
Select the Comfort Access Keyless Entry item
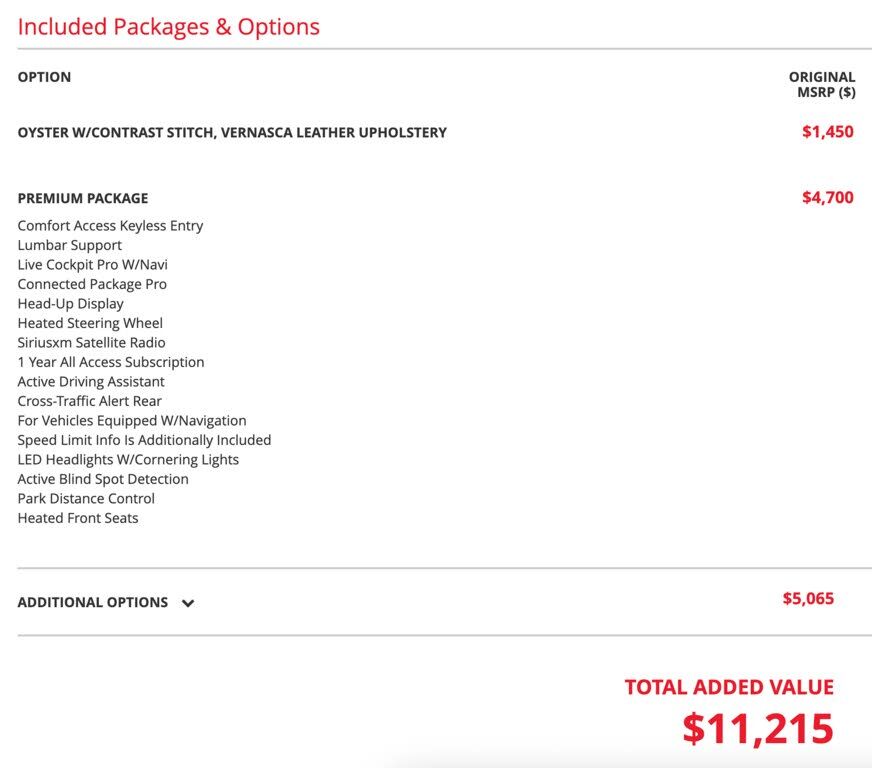pos(110,226)
